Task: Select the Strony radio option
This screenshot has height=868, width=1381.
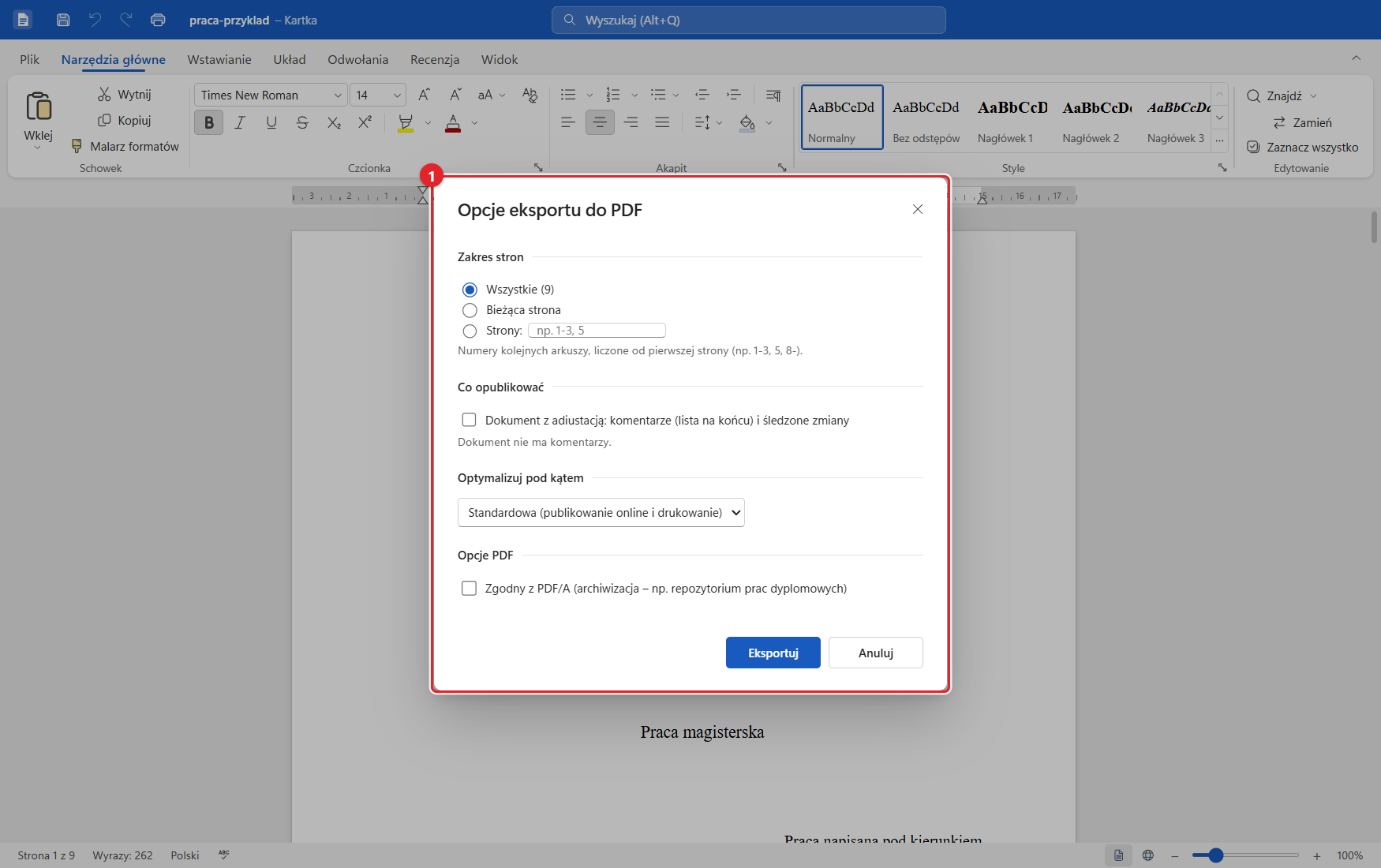Action: click(x=470, y=331)
